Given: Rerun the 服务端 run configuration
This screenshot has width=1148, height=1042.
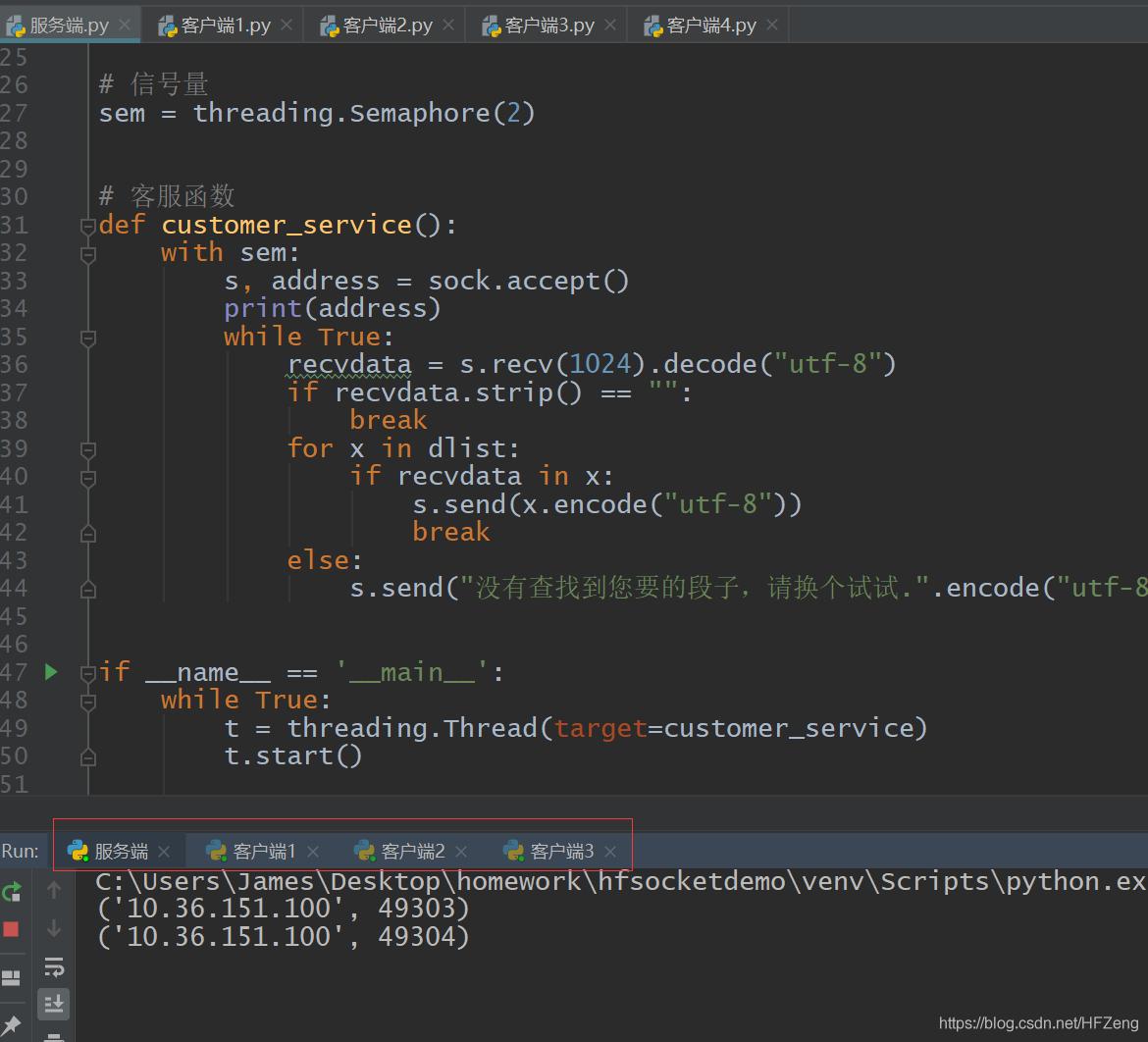Looking at the screenshot, I should 13,892.
